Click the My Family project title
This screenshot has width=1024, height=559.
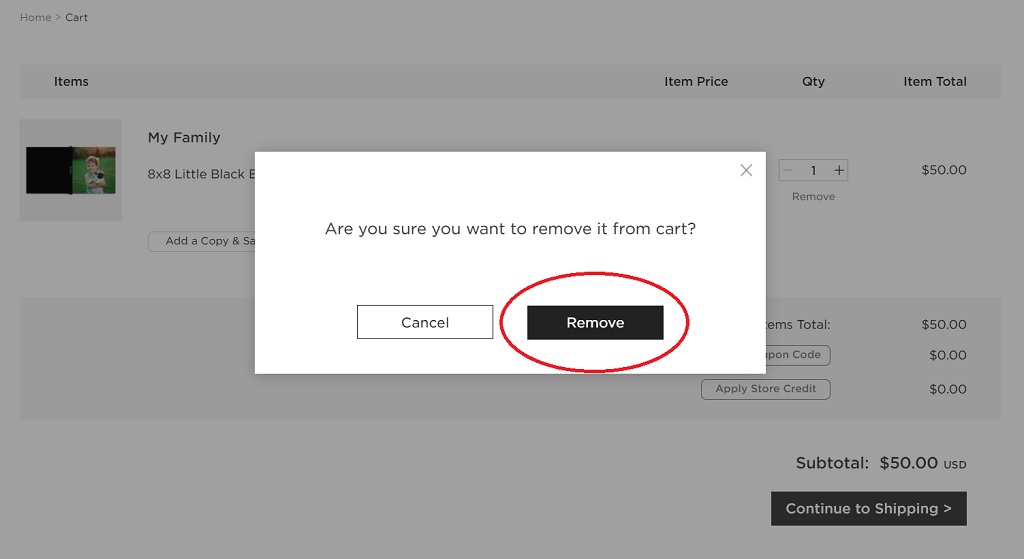(x=184, y=138)
